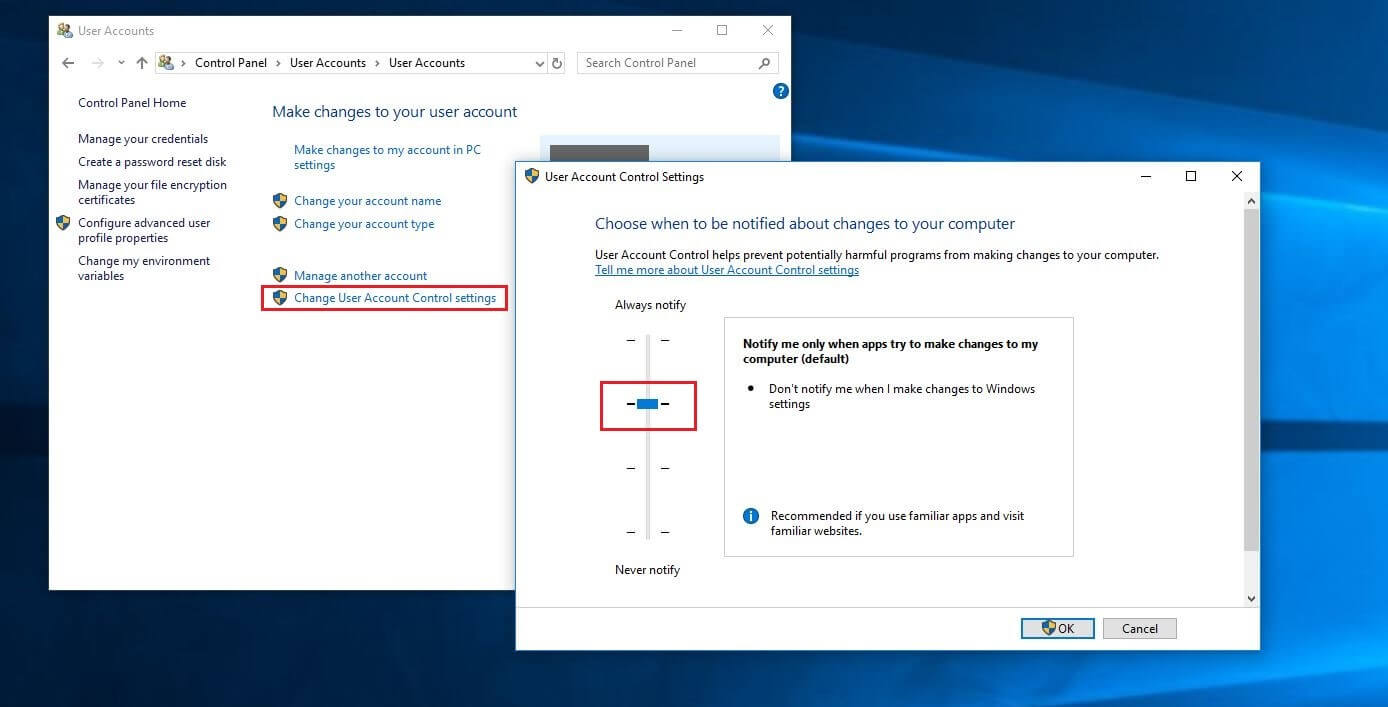This screenshot has height=707, width=1388.
Task: Expand the address bar history dropdown
Action: click(x=539, y=63)
